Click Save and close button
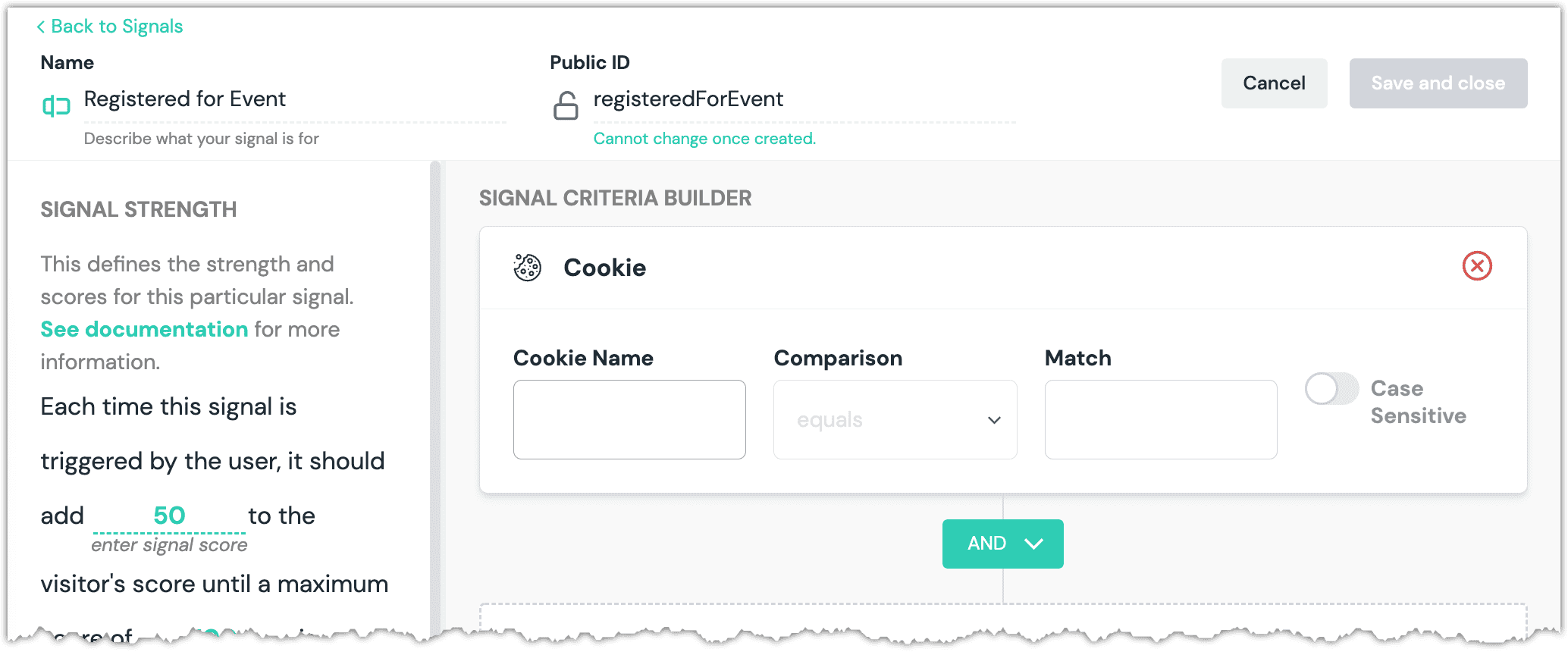 [1438, 83]
